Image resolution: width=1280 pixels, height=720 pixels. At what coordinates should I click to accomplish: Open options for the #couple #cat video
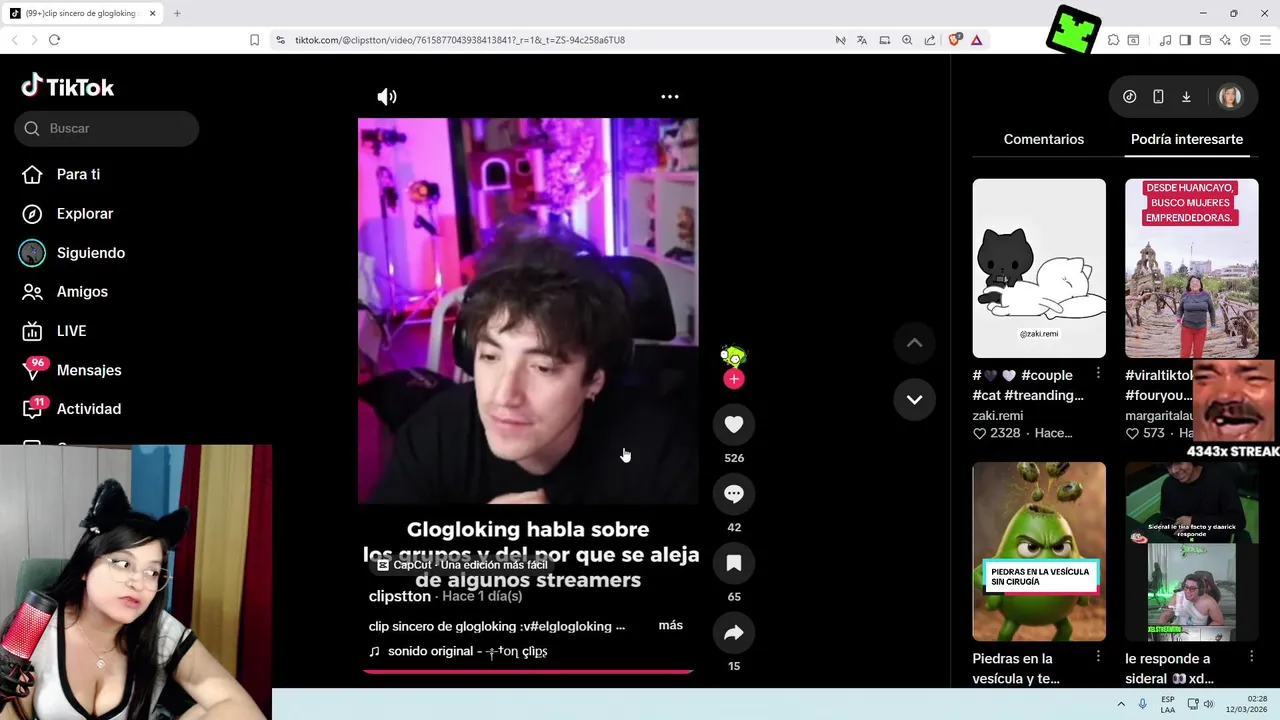pyautogui.click(x=1098, y=373)
